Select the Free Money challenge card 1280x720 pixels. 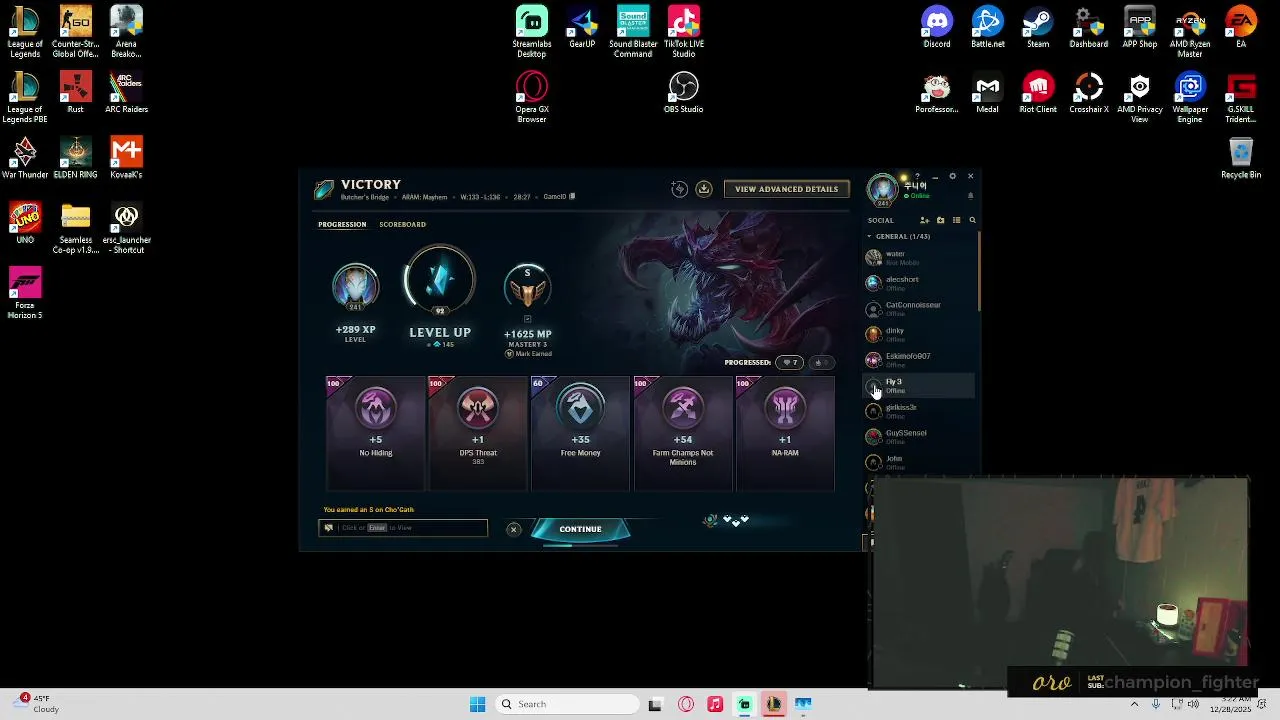(580, 433)
